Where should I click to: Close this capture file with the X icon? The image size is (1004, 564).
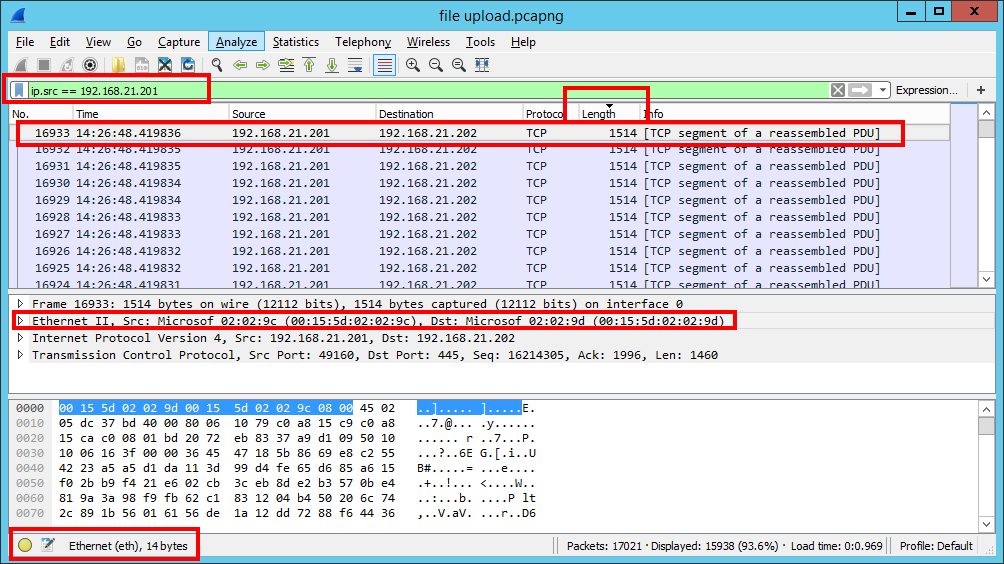click(165, 65)
